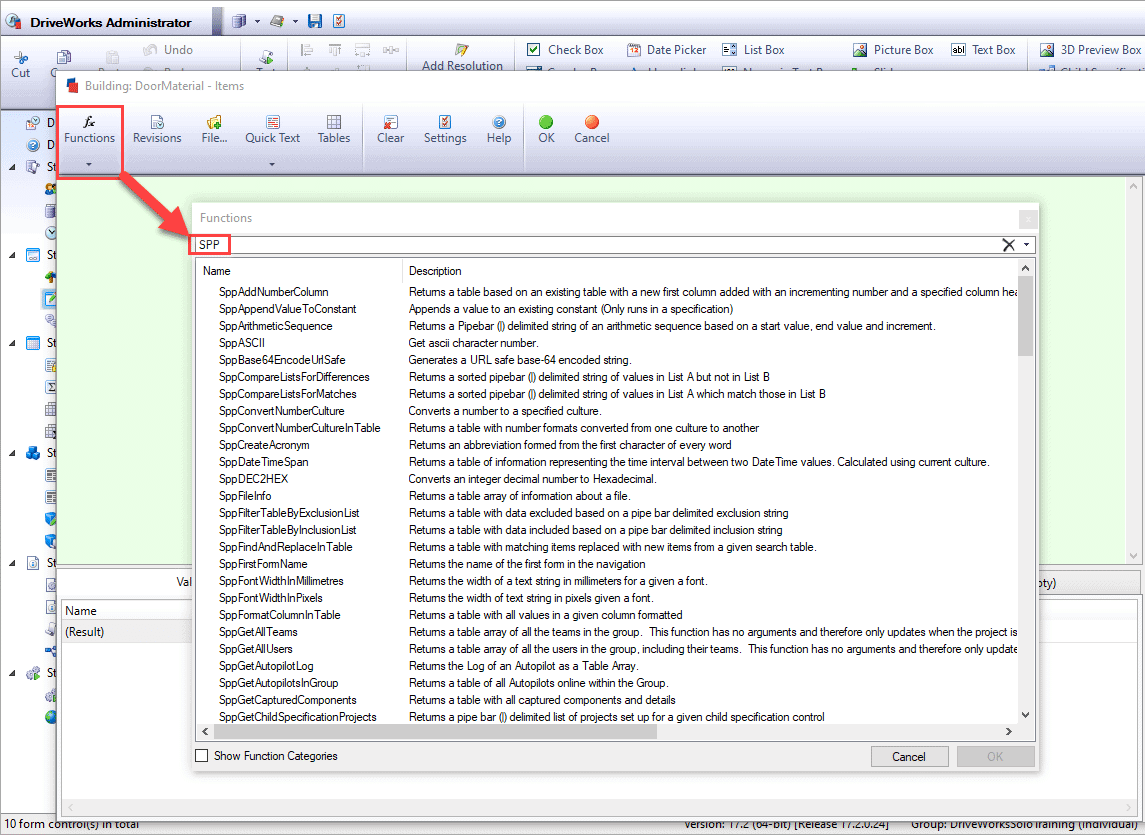Viewport: 1145px width, 835px height.
Task: Open the rule builder Help
Action: [x=499, y=130]
